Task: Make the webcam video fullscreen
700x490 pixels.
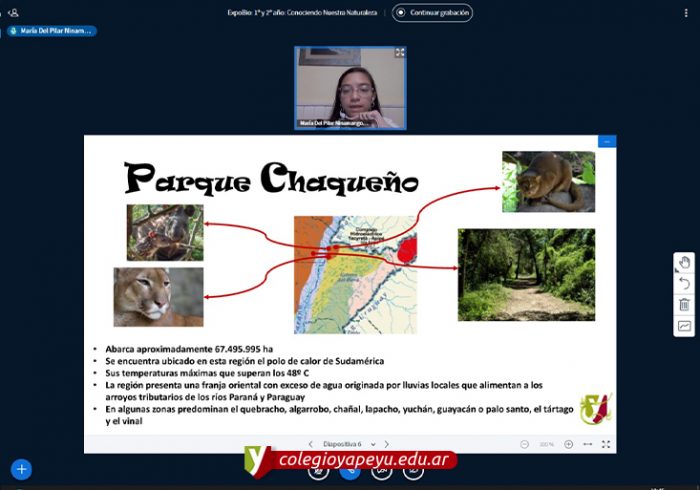Action: [399, 53]
